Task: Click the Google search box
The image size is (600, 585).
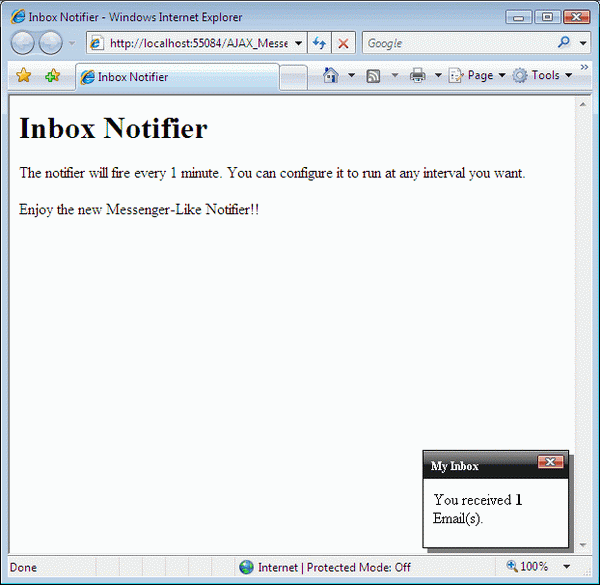Action: tap(459, 43)
